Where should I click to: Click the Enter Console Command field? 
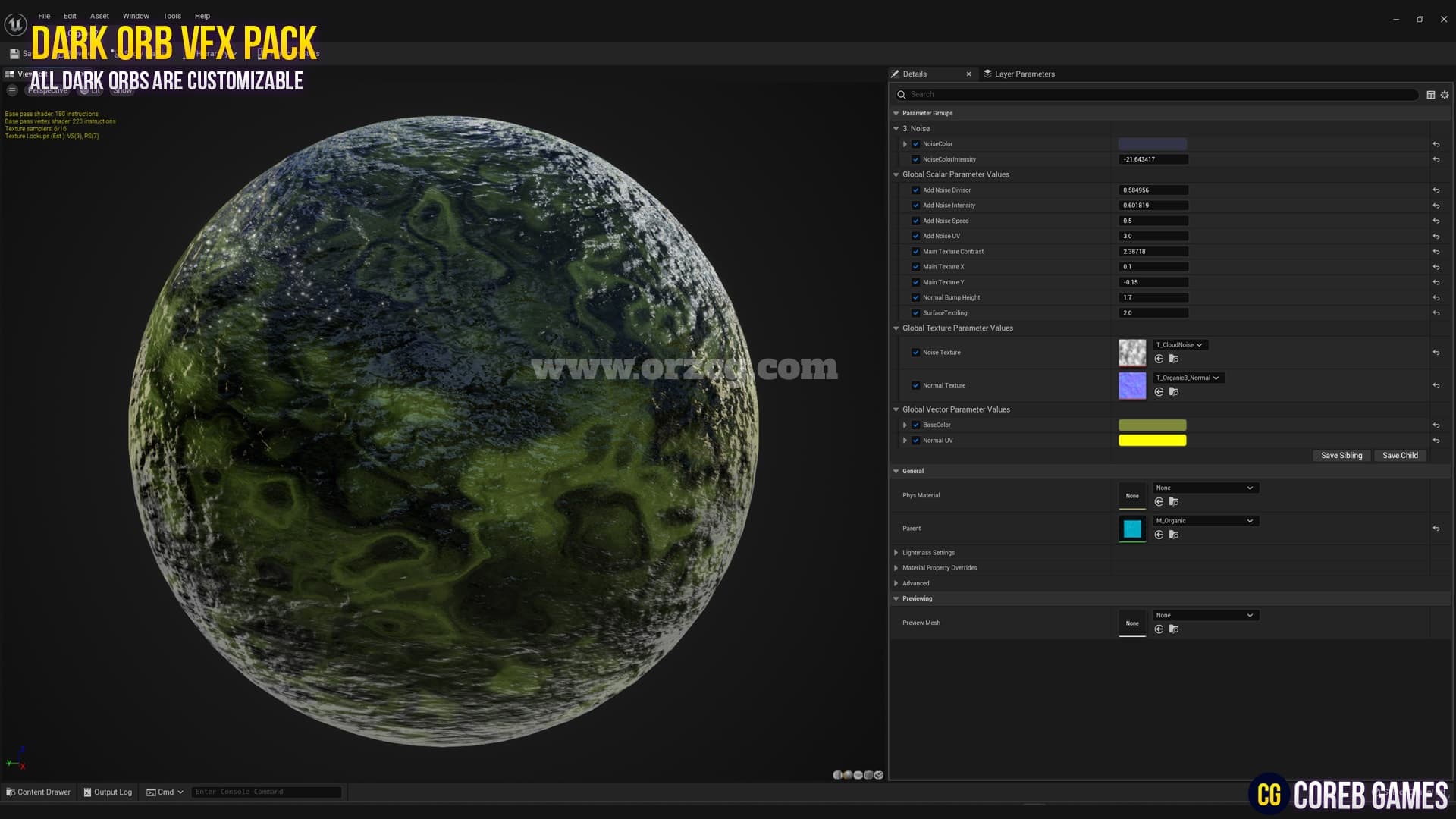(266, 792)
